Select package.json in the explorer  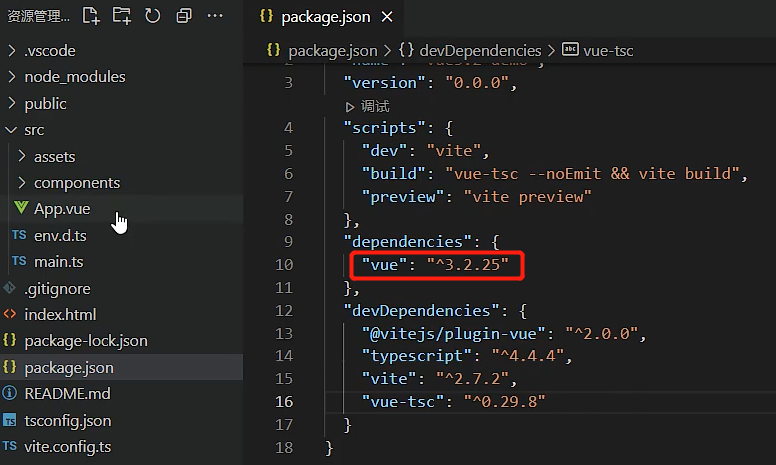pyautogui.click(x=121, y=368)
